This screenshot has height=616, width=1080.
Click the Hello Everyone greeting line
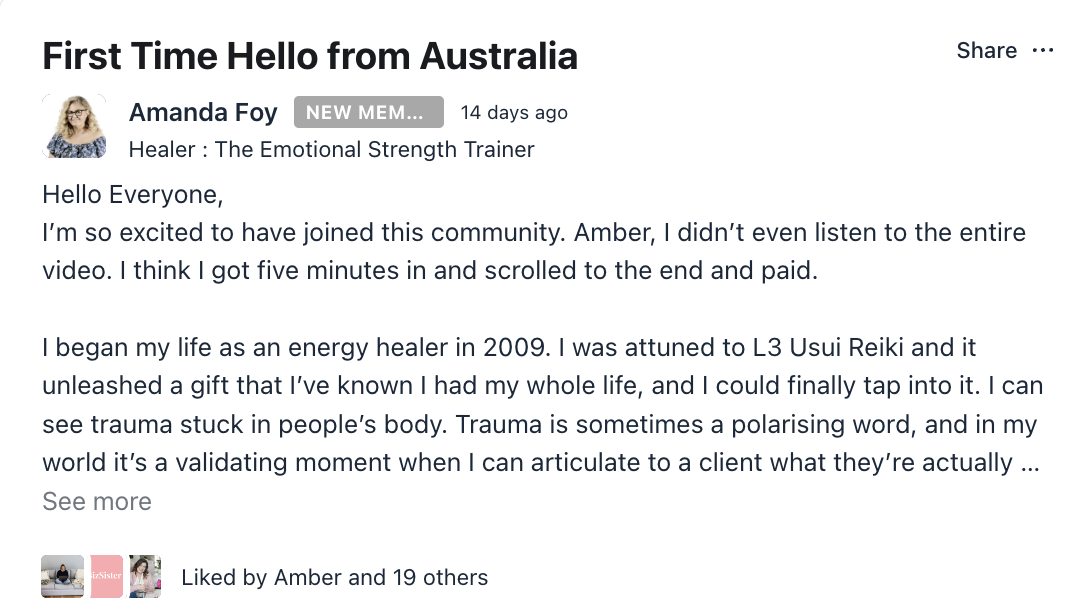click(x=133, y=194)
